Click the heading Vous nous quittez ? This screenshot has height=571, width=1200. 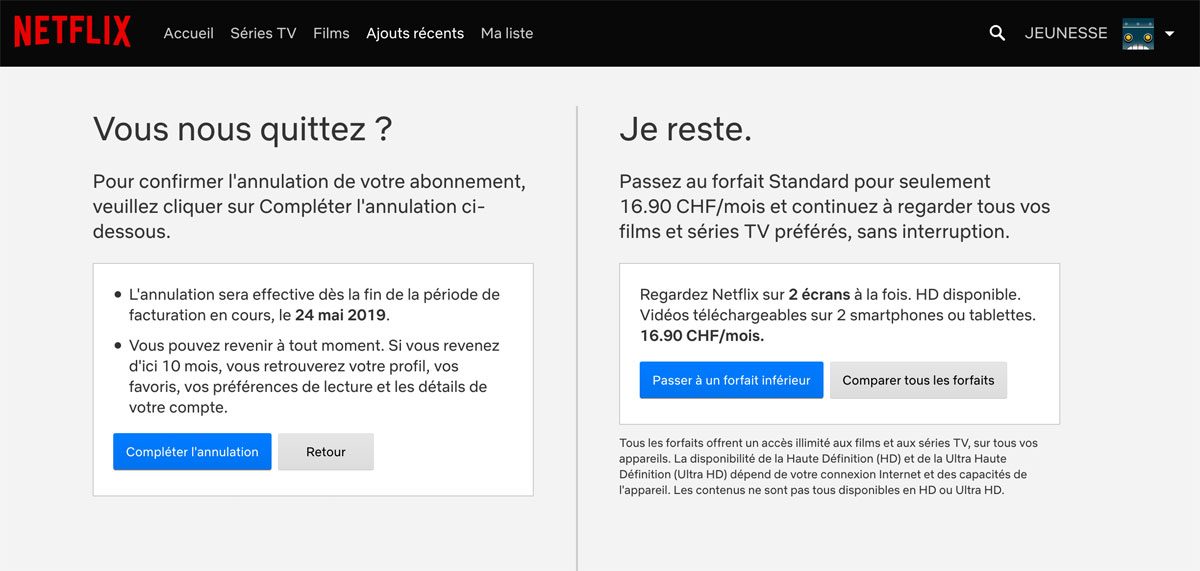click(243, 130)
